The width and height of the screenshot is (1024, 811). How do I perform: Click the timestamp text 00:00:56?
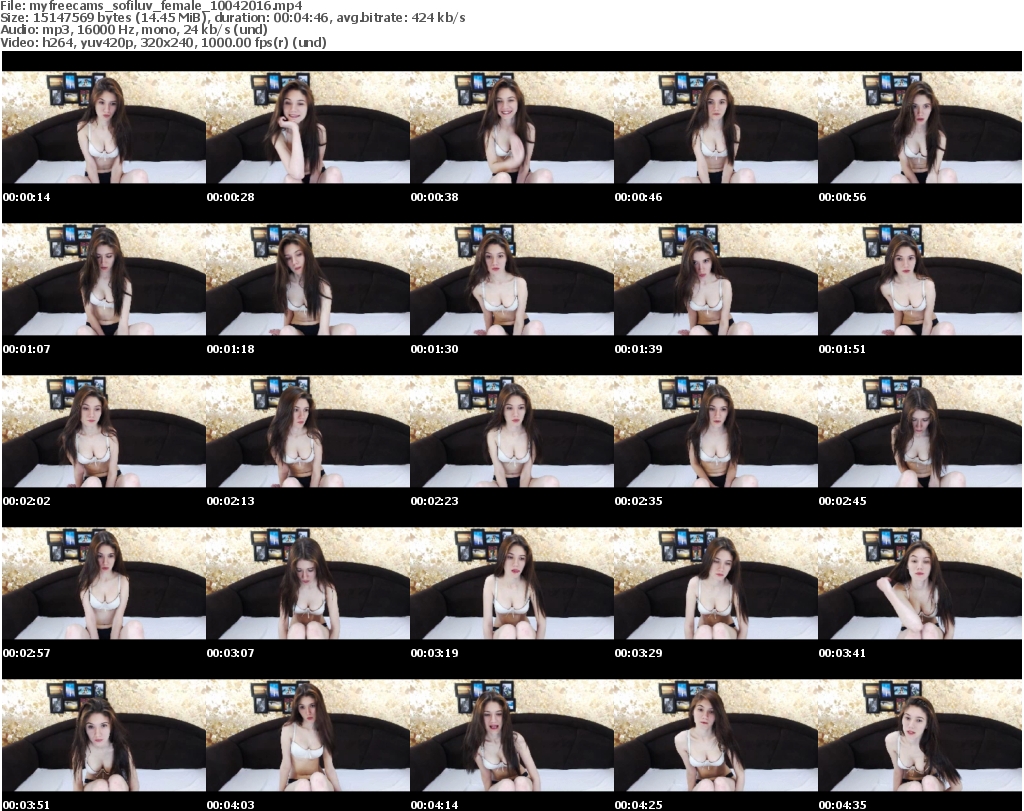(842, 197)
